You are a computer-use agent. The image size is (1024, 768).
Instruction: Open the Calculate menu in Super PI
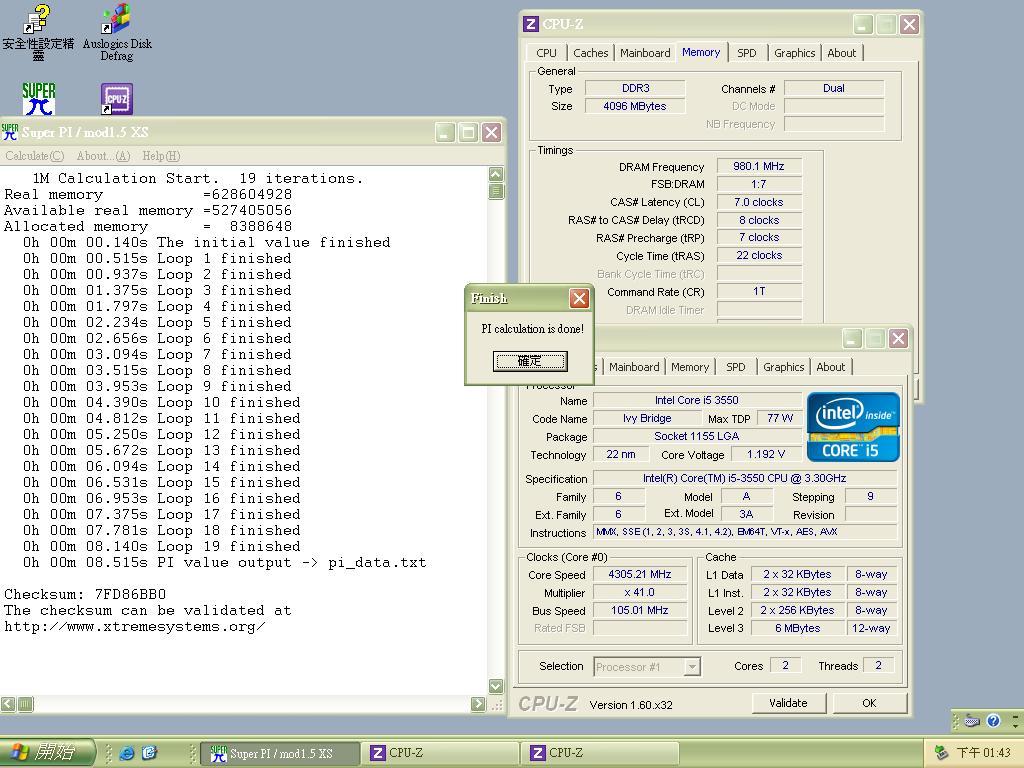pos(35,156)
